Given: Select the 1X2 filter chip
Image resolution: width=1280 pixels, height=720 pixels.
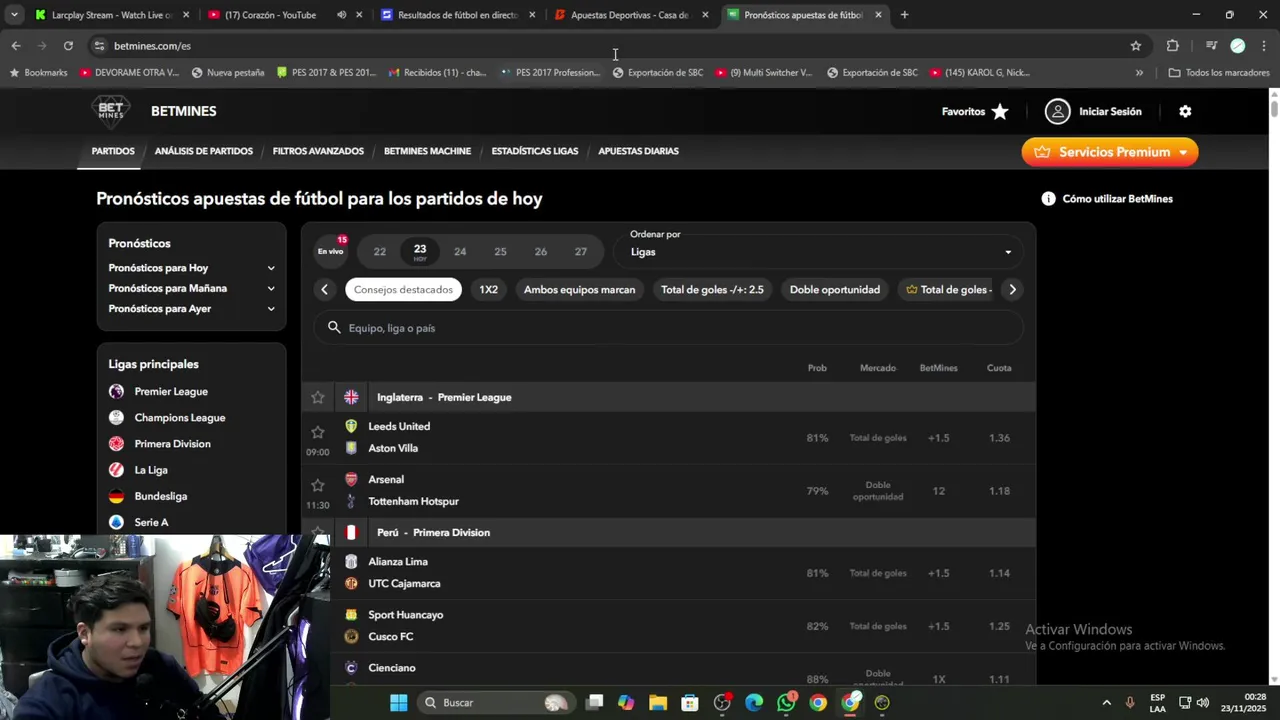Looking at the screenshot, I should point(488,289).
